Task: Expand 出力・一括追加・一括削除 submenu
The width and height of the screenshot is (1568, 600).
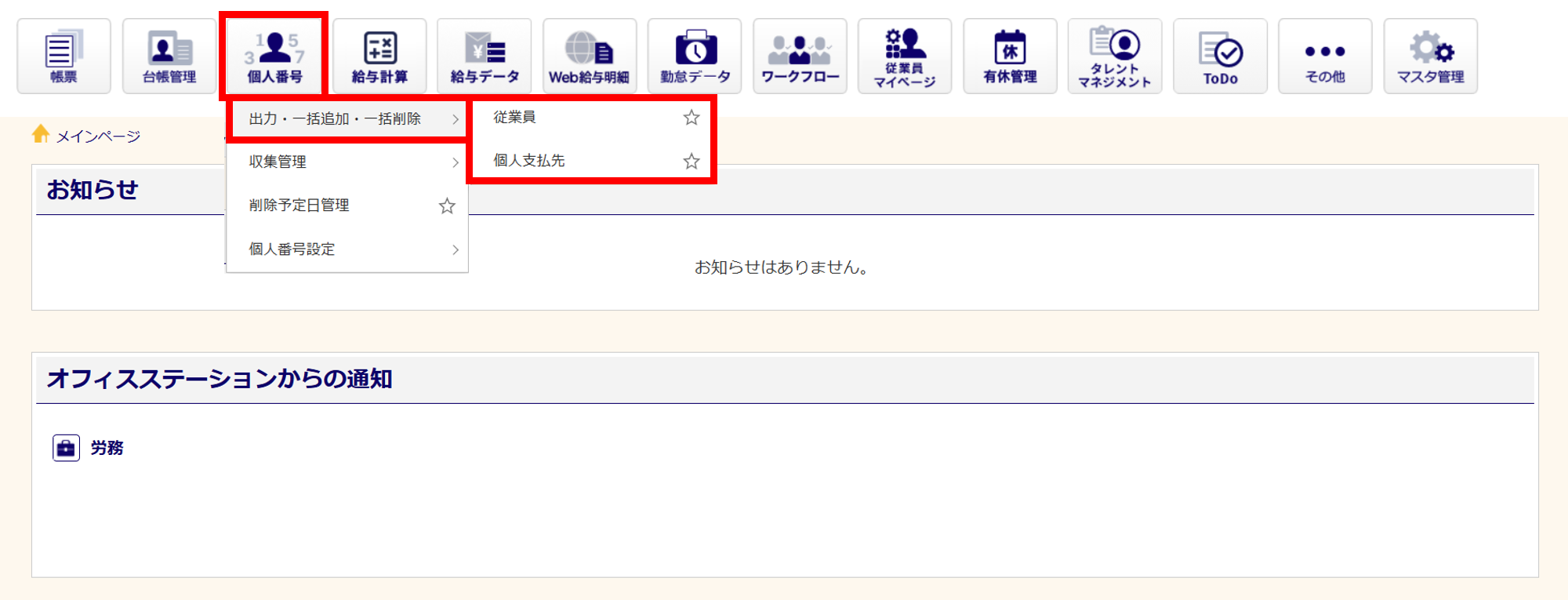Action: coord(347,119)
